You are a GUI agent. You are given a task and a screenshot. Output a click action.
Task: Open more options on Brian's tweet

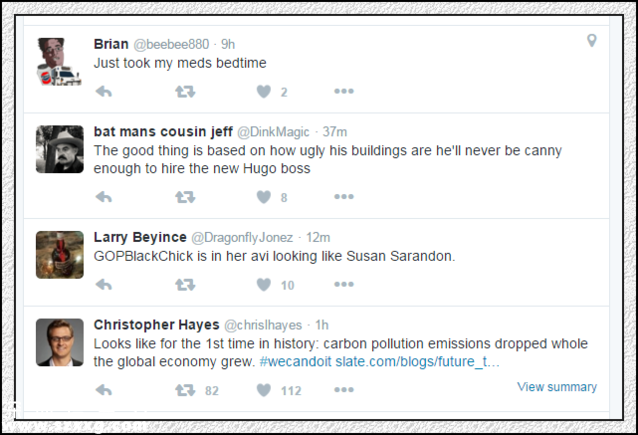pos(344,91)
